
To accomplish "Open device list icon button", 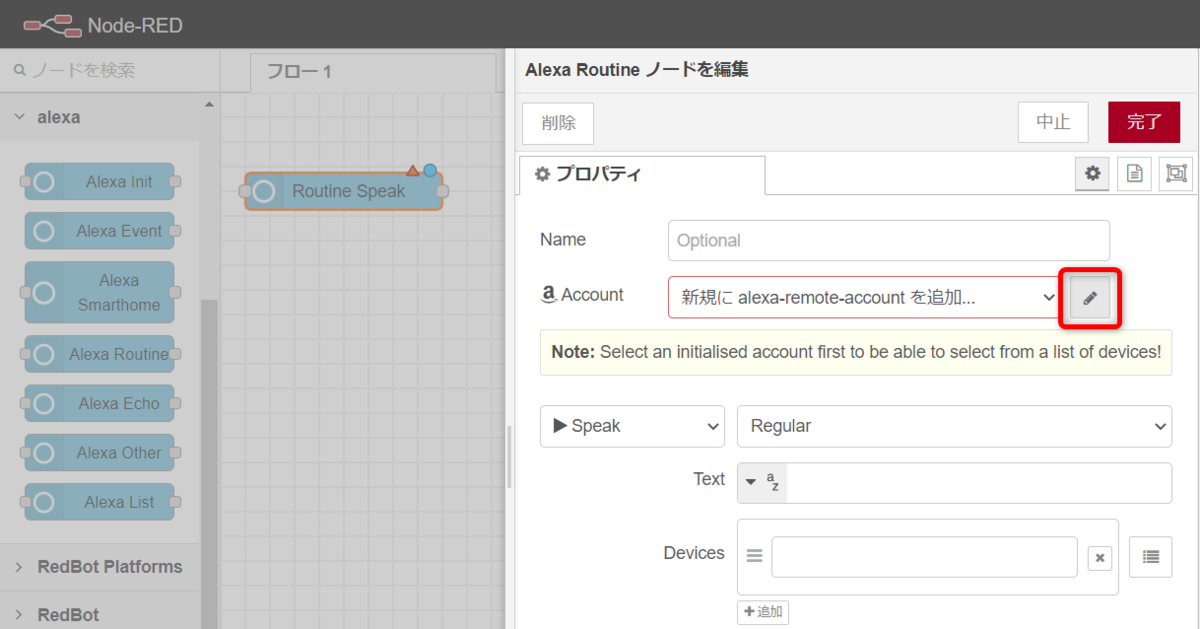I will click(x=1150, y=557).
